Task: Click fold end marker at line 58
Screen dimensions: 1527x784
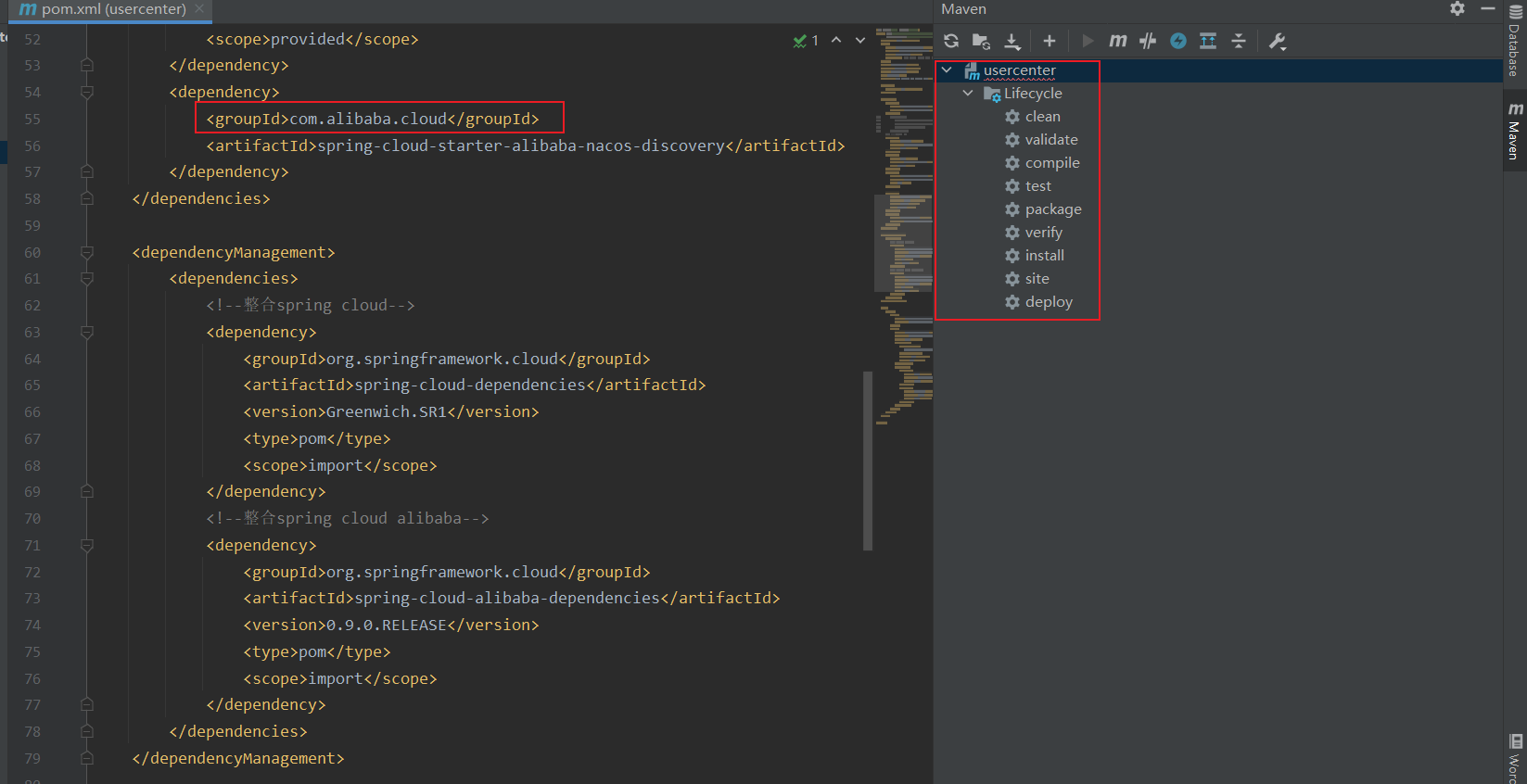Action: pos(87,199)
